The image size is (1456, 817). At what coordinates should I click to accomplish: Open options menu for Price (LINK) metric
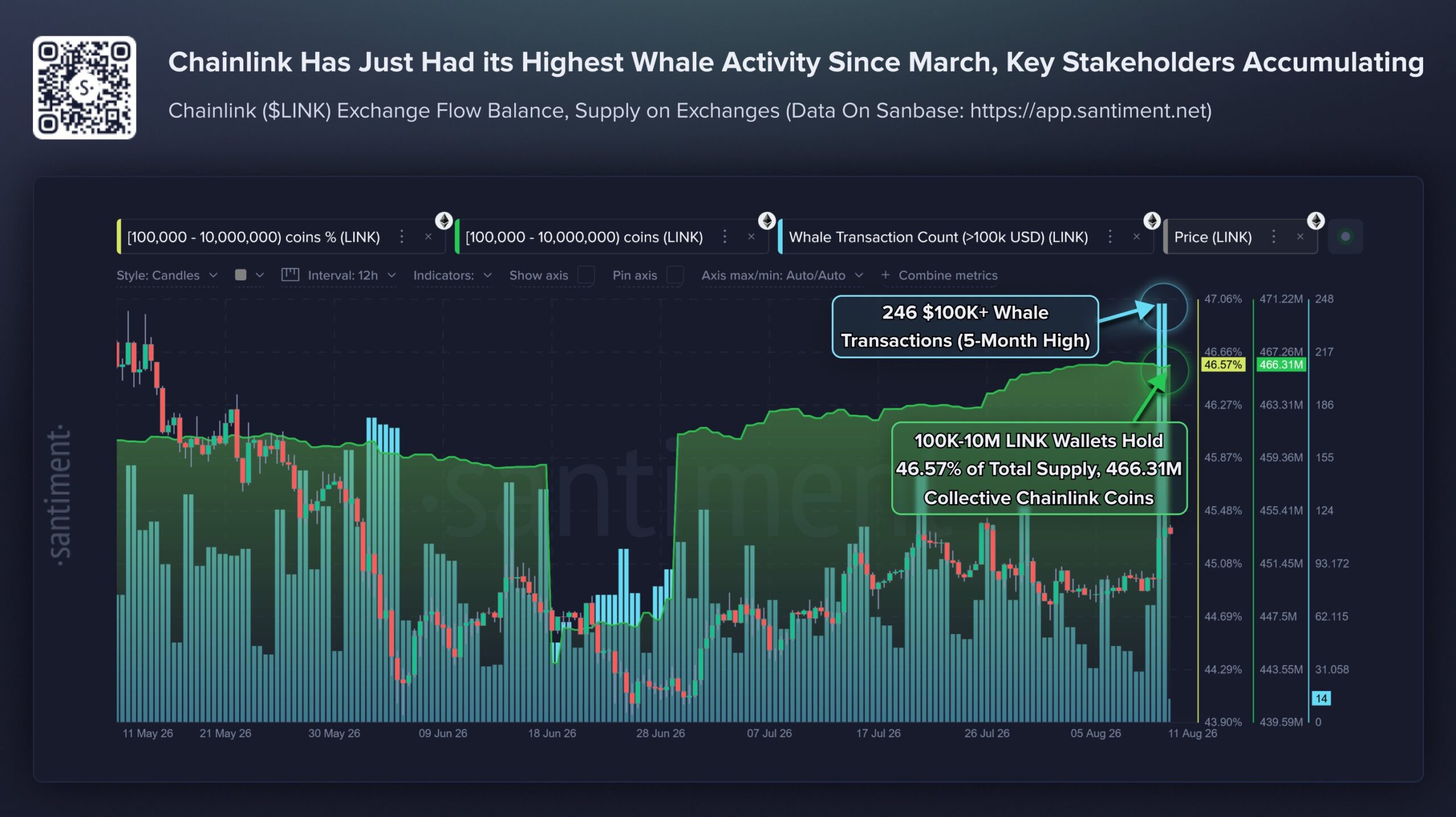[1273, 237]
